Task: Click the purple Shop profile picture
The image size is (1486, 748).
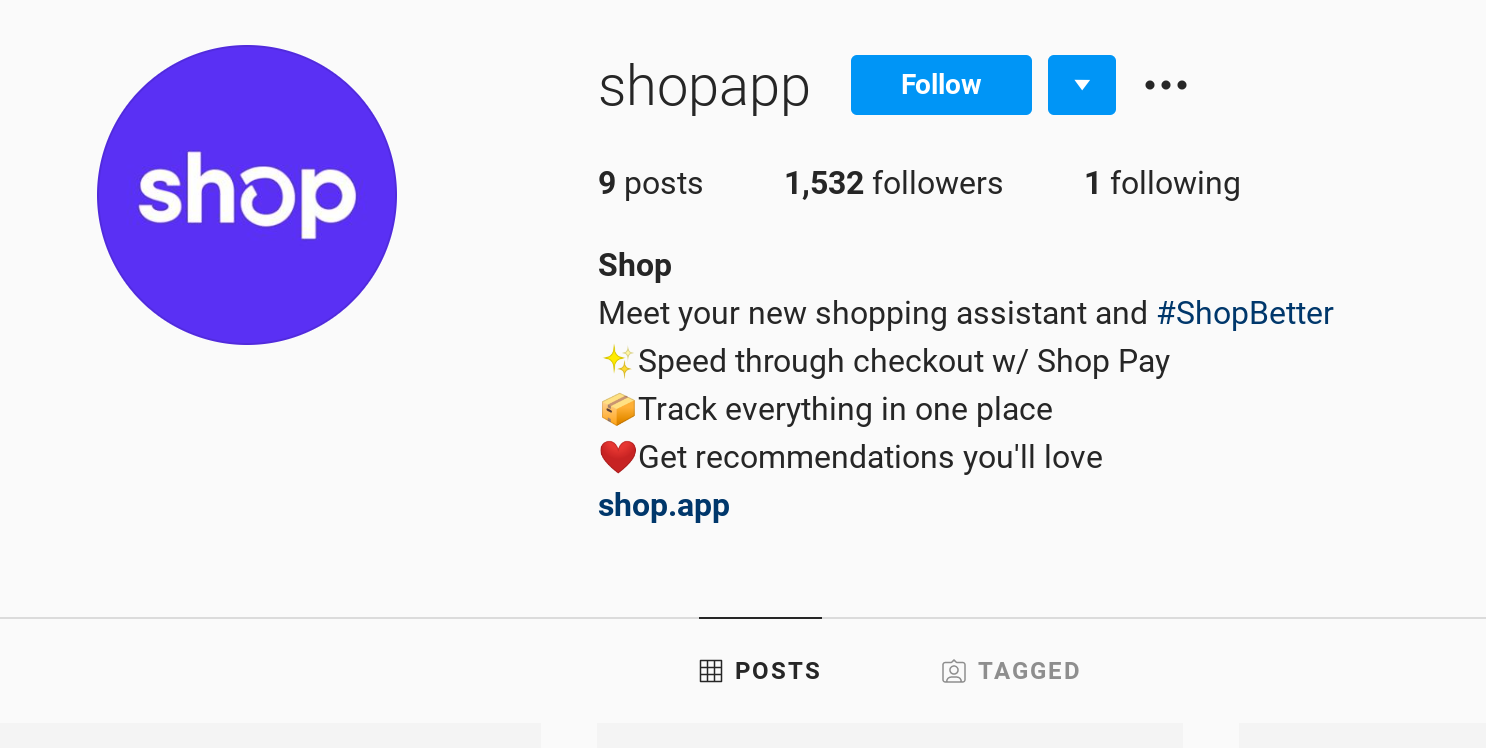Action: [x=247, y=195]
